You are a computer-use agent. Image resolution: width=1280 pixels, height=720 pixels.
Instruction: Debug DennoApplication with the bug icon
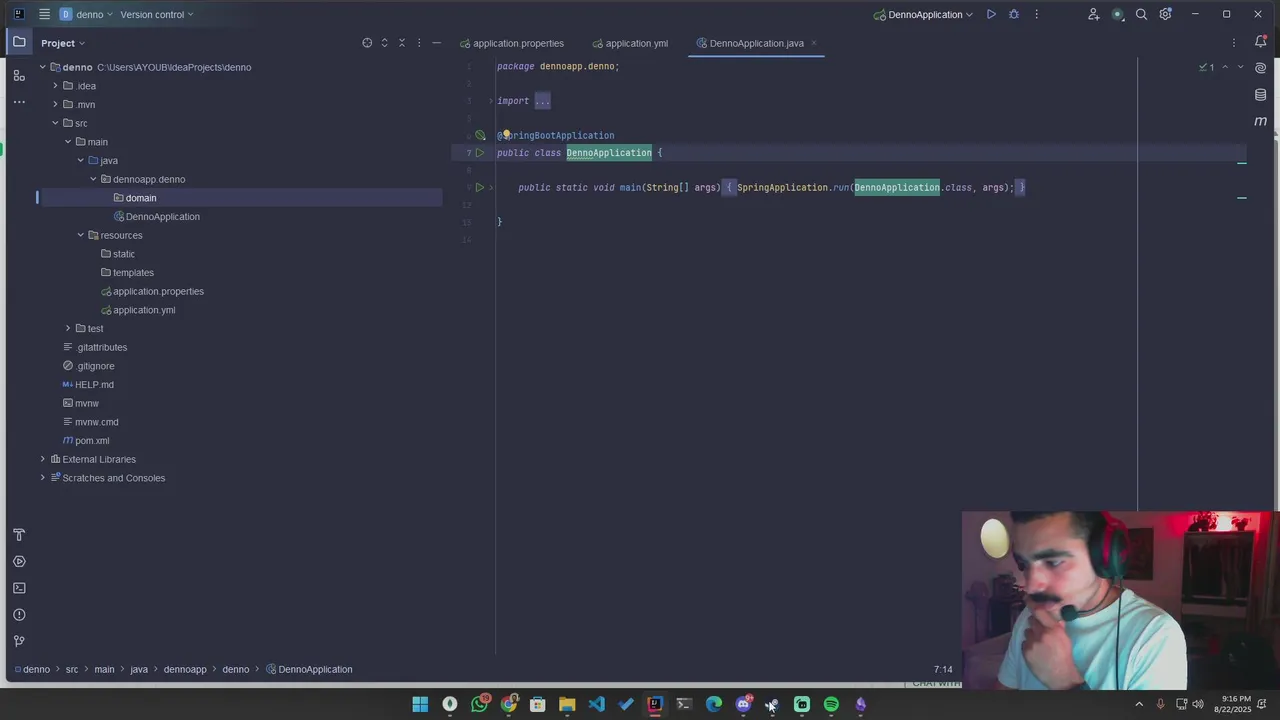click(x=1014, y=14)
